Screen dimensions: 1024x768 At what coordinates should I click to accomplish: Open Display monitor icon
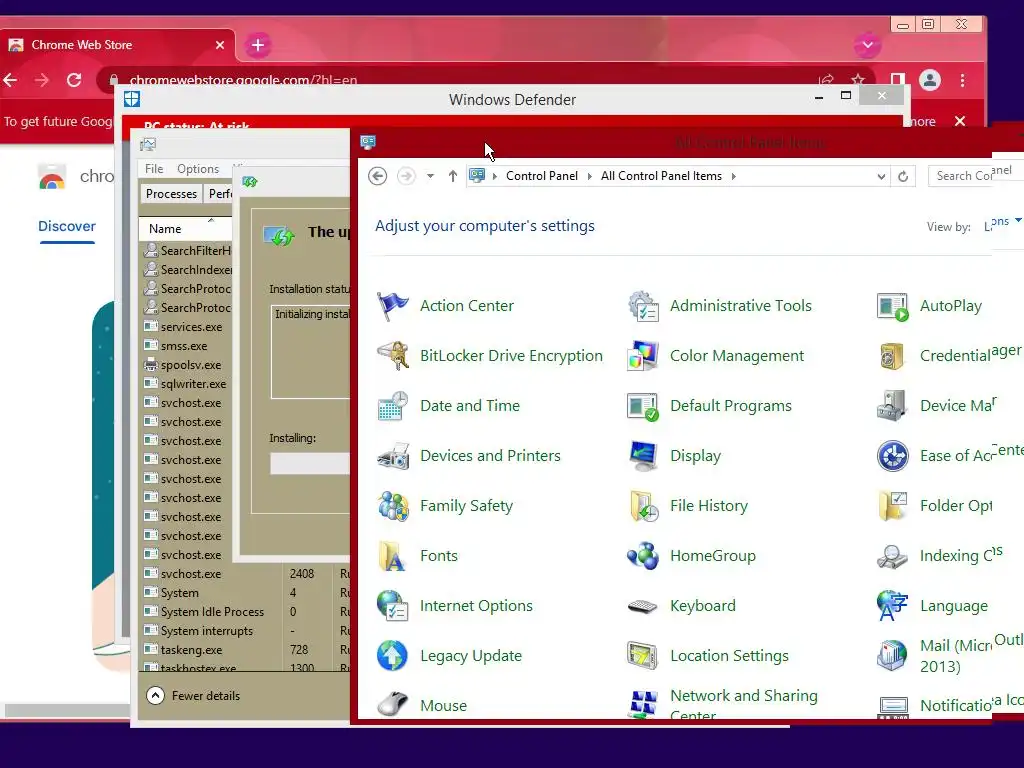(x=643, y=456)
